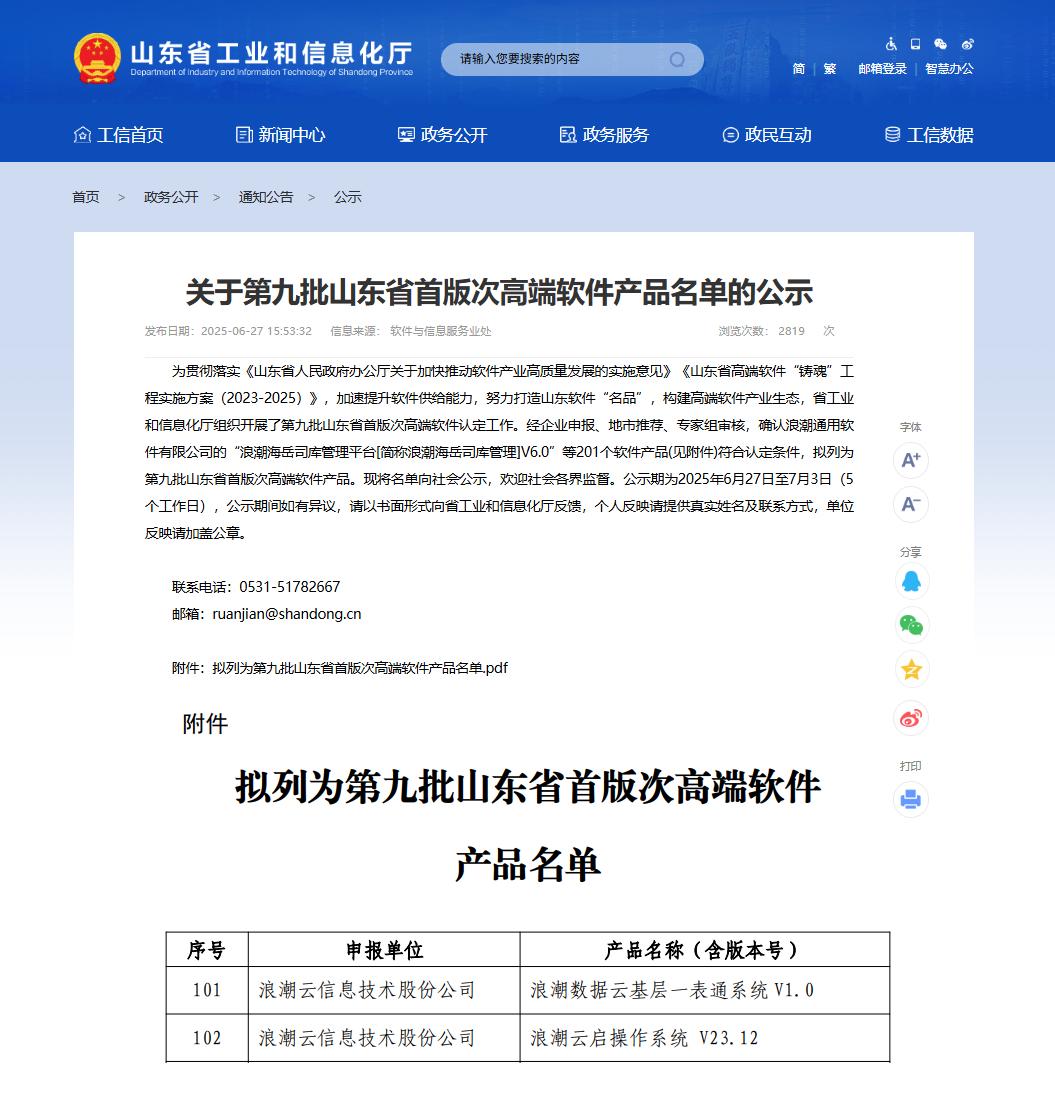The width and height of the screenshot is (1055, 1118).
Task: Open the 新闻中心 navigation item
Action: [x=280, y=135]
